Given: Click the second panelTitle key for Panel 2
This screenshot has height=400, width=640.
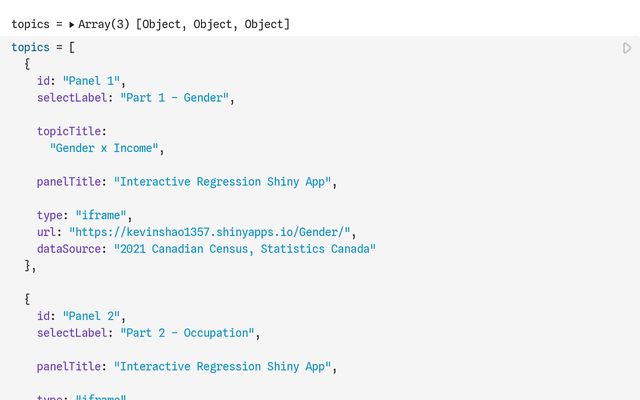Looking at the screenshot, I should tap(71, 367).
